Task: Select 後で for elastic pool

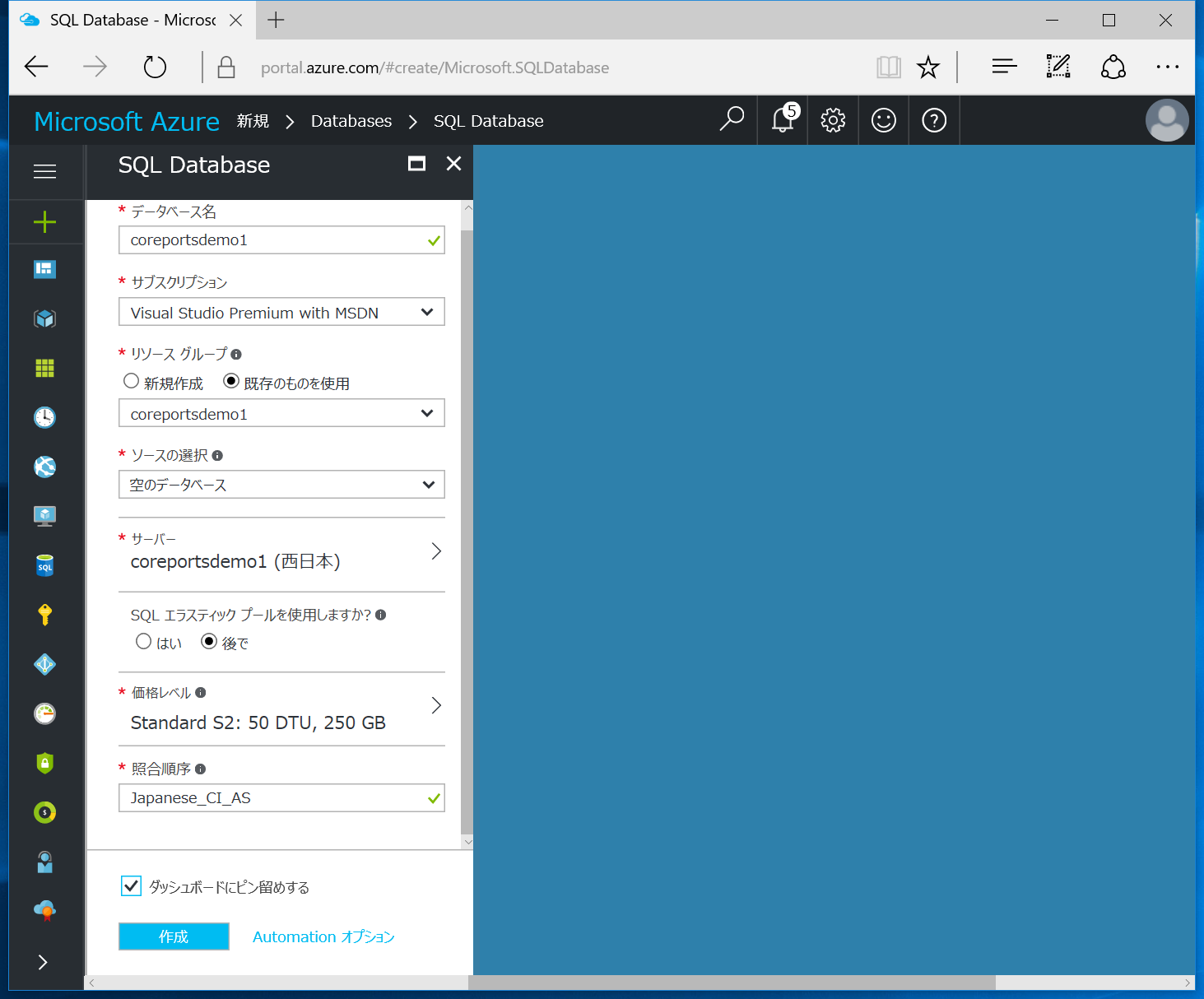Action: click(209, 641)
